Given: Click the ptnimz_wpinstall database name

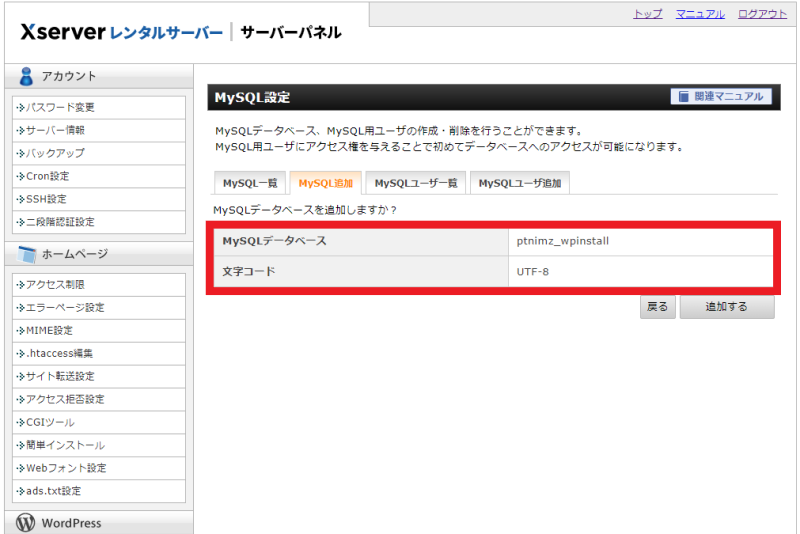Looking at the screenshot, I should [x=562, y=241].
